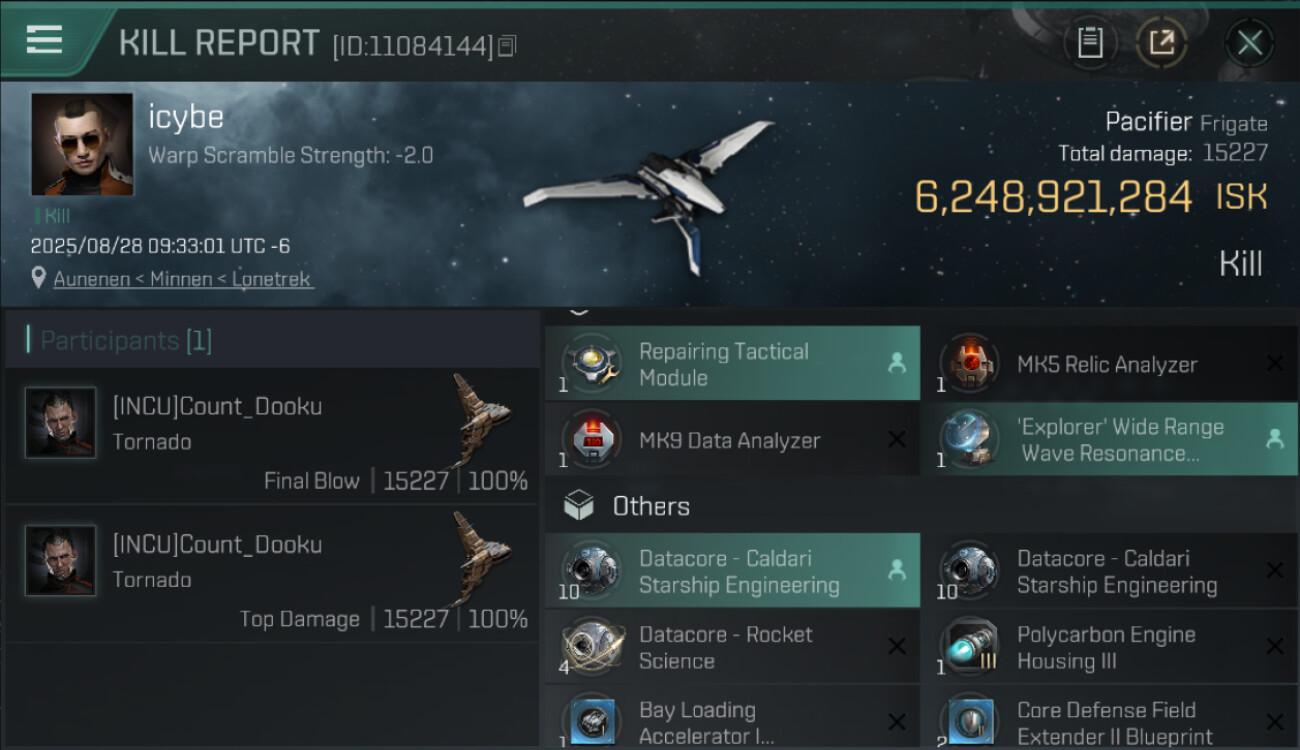This screenshot has height=750, width=1300.
Task: Click the clipboard report icon
Action: pyautogui.click(x=1089, y=43)
